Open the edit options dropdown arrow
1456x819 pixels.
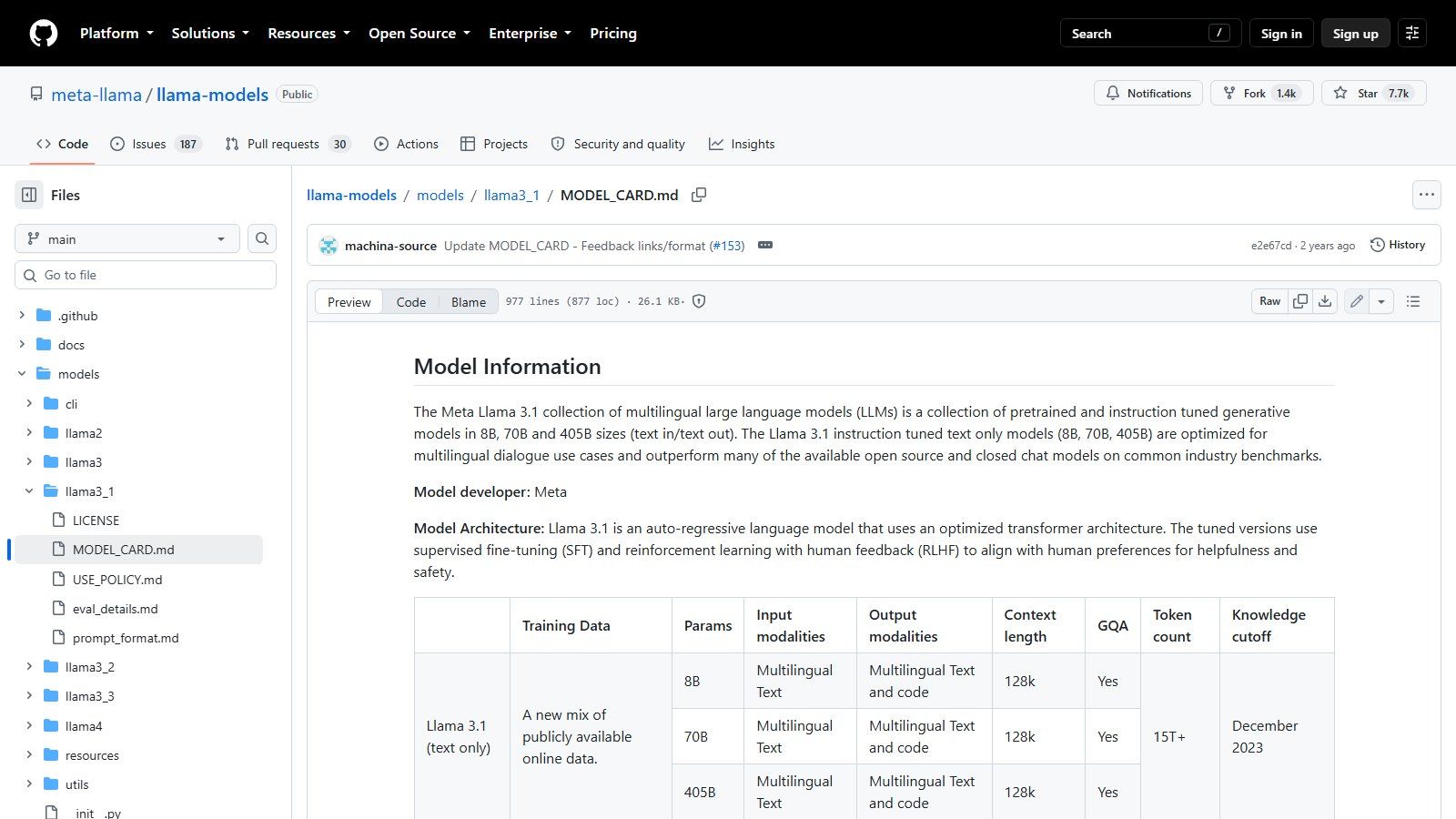click(x=1381, y=301)
